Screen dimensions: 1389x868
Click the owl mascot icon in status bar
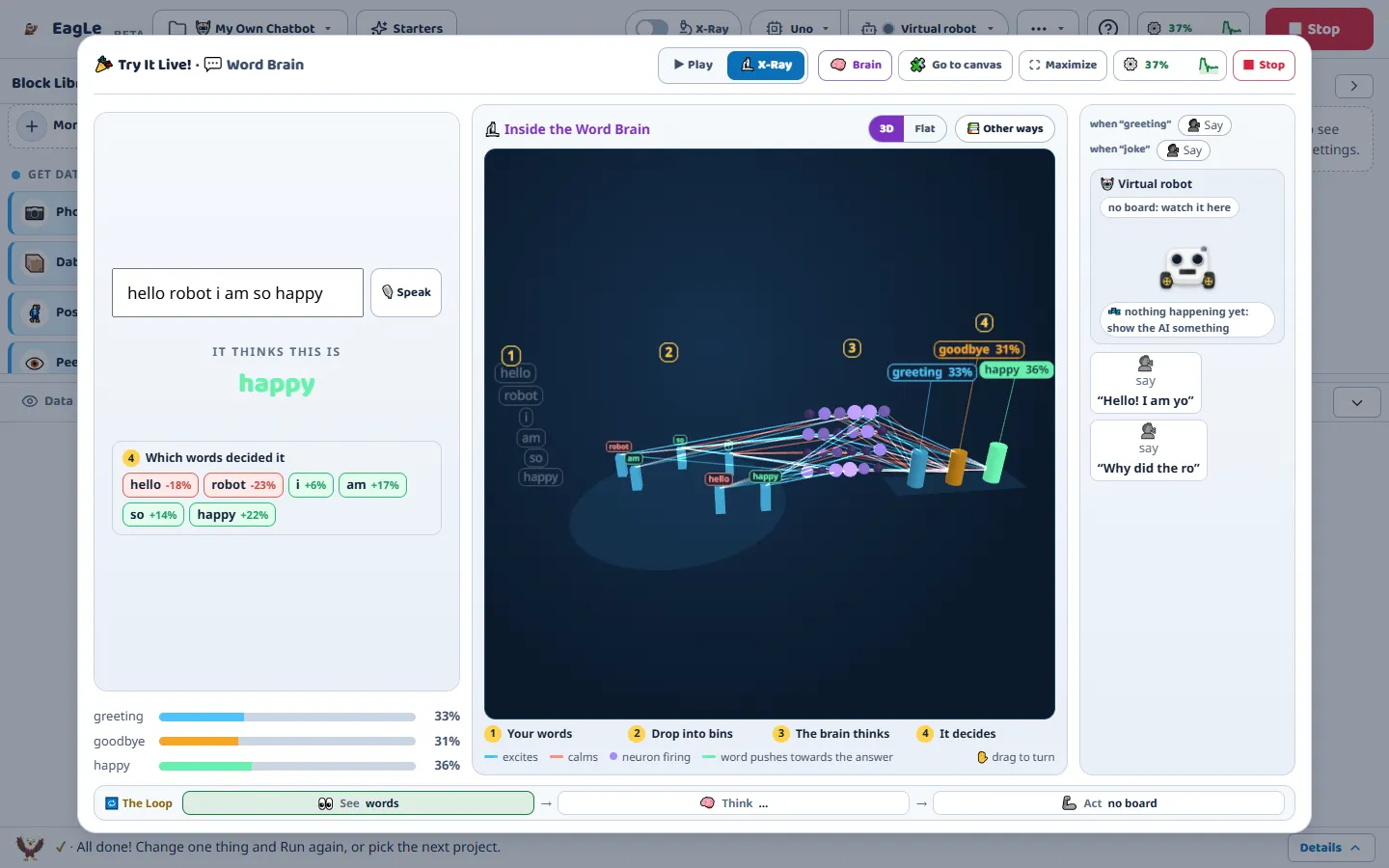pyautogui.click(x=30, y=848)
